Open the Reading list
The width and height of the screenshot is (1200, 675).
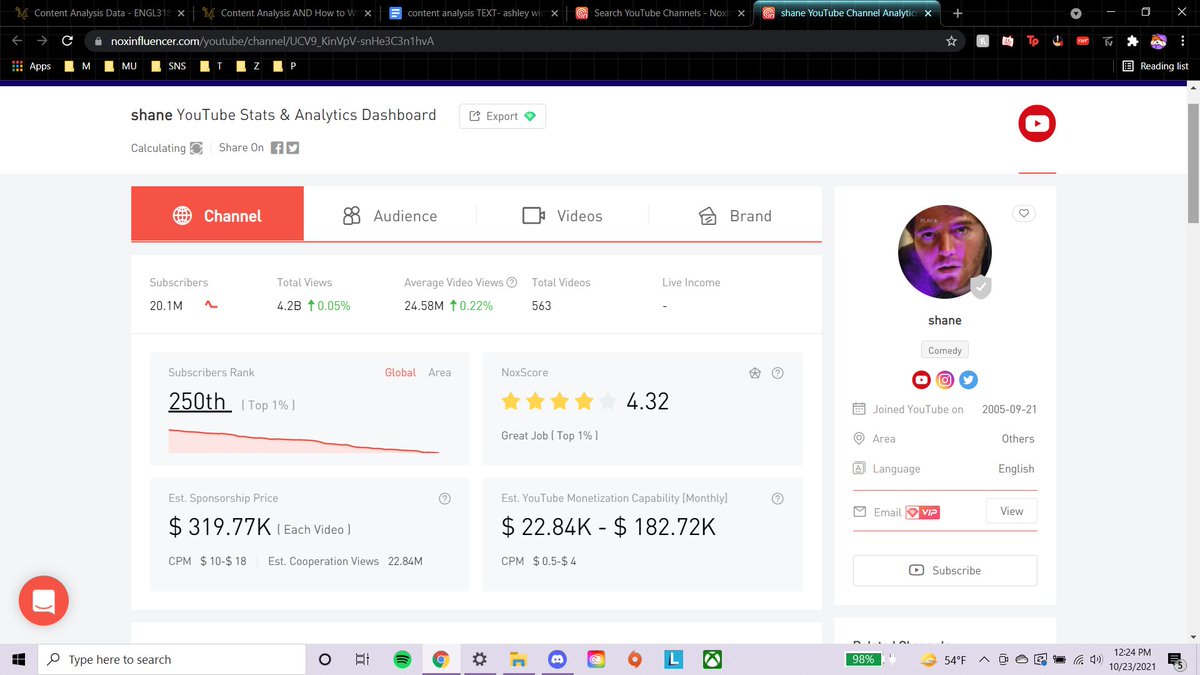point(1155,66)
